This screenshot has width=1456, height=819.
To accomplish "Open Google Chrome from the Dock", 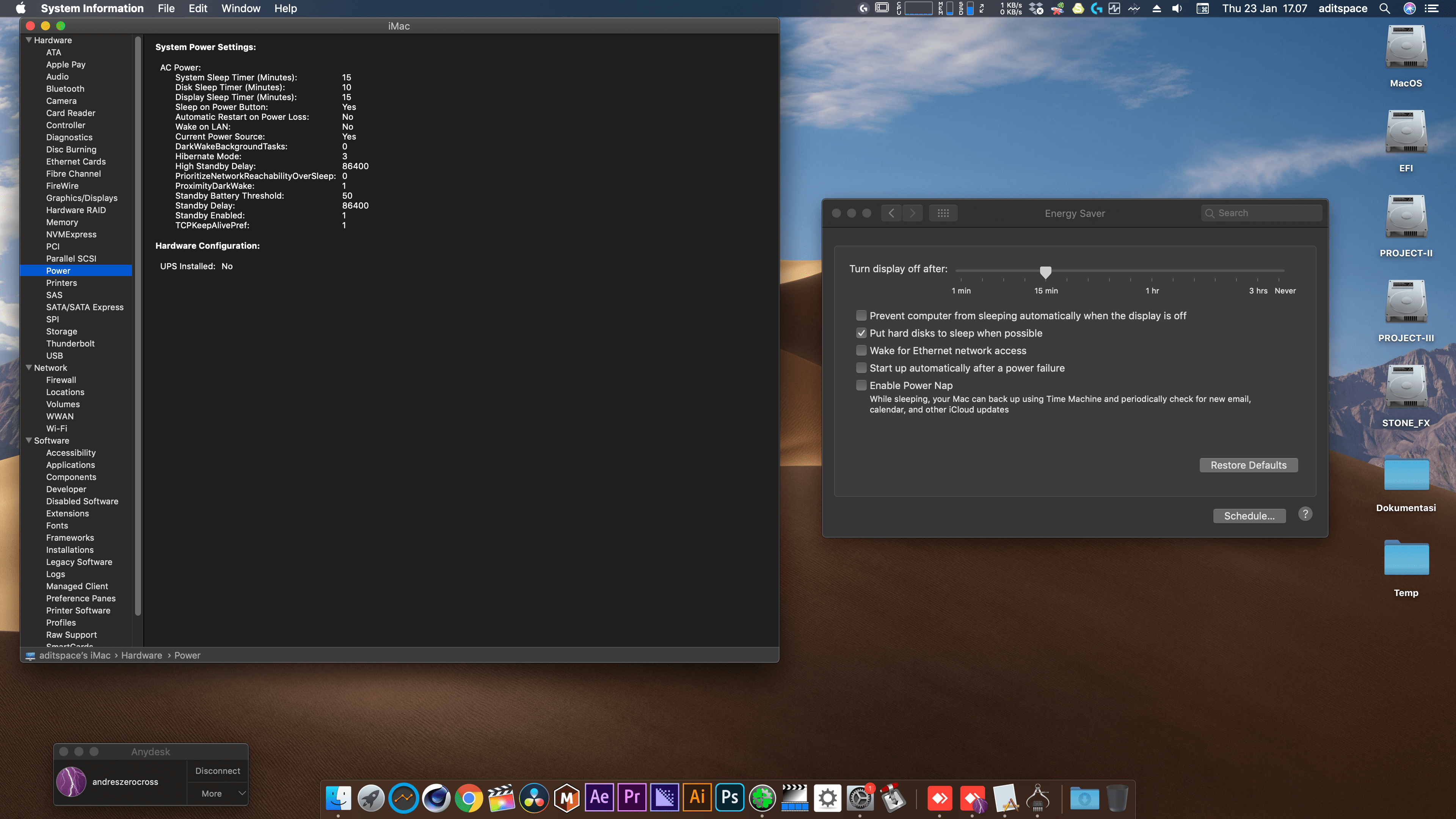I will (x=469, y=798).
